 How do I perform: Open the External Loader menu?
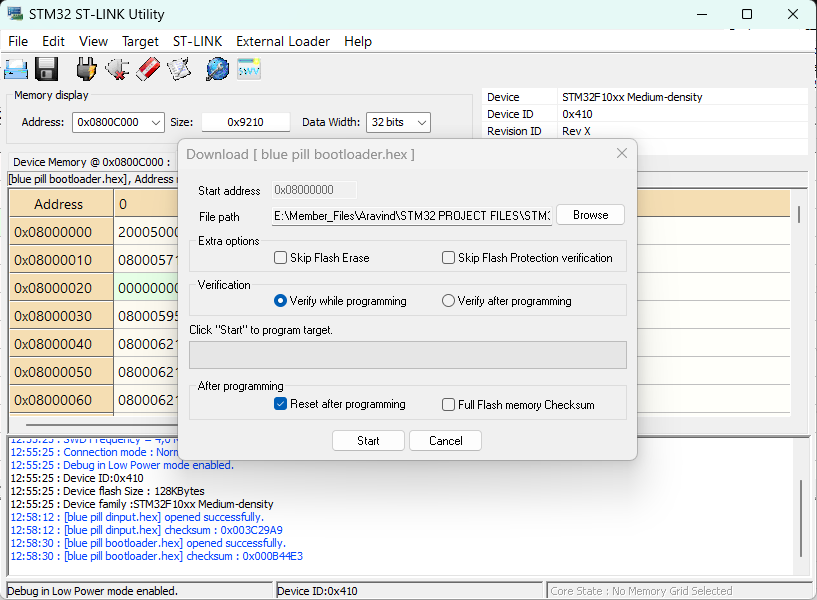pos(283,41)
